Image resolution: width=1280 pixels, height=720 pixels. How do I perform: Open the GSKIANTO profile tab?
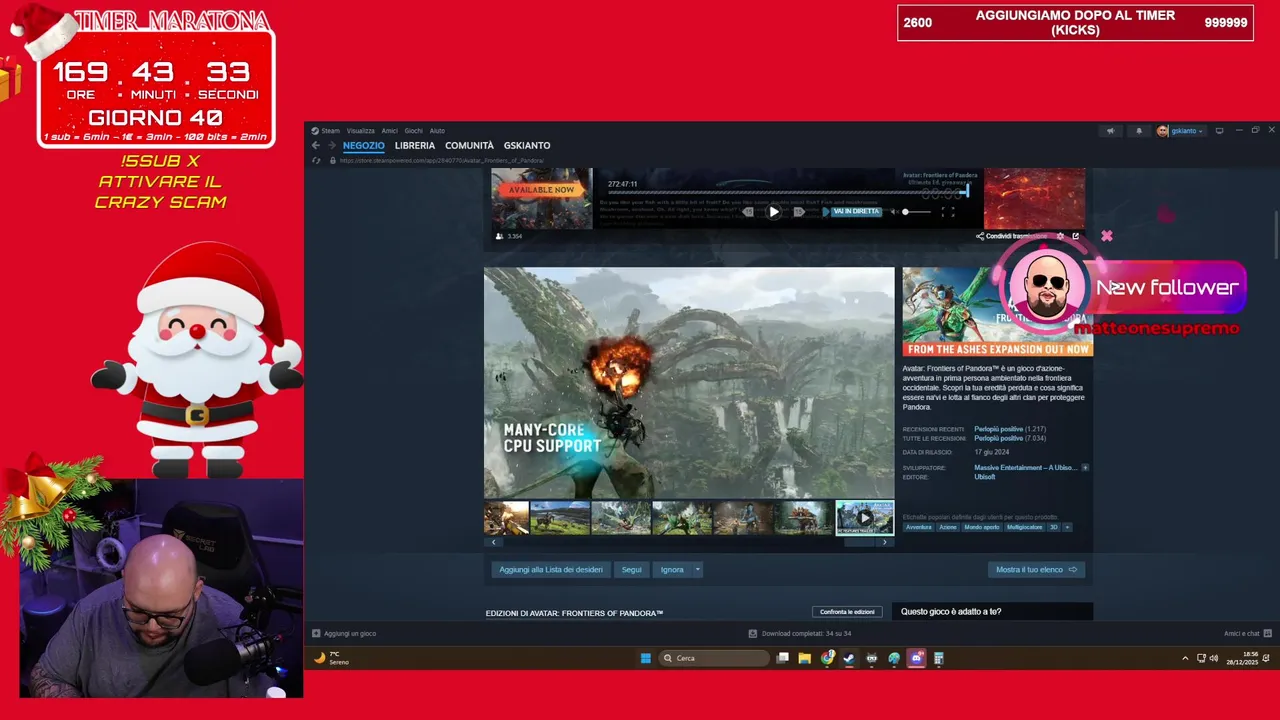527,146
